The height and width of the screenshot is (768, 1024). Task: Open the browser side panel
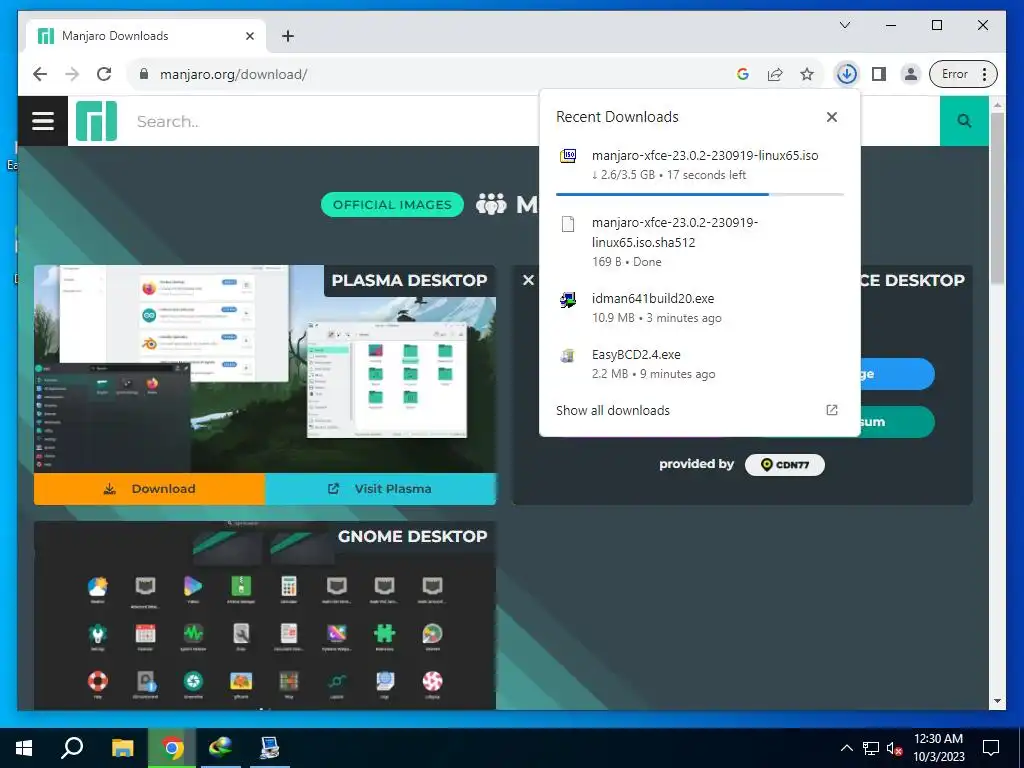879,74
